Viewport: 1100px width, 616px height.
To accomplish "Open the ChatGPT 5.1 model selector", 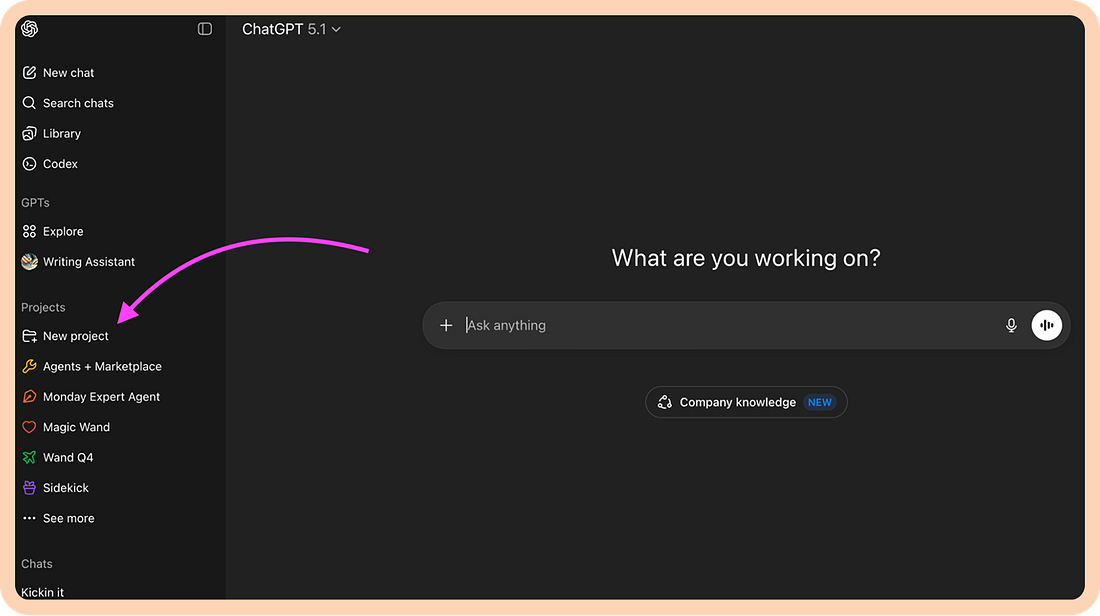I will pos(291,29).
